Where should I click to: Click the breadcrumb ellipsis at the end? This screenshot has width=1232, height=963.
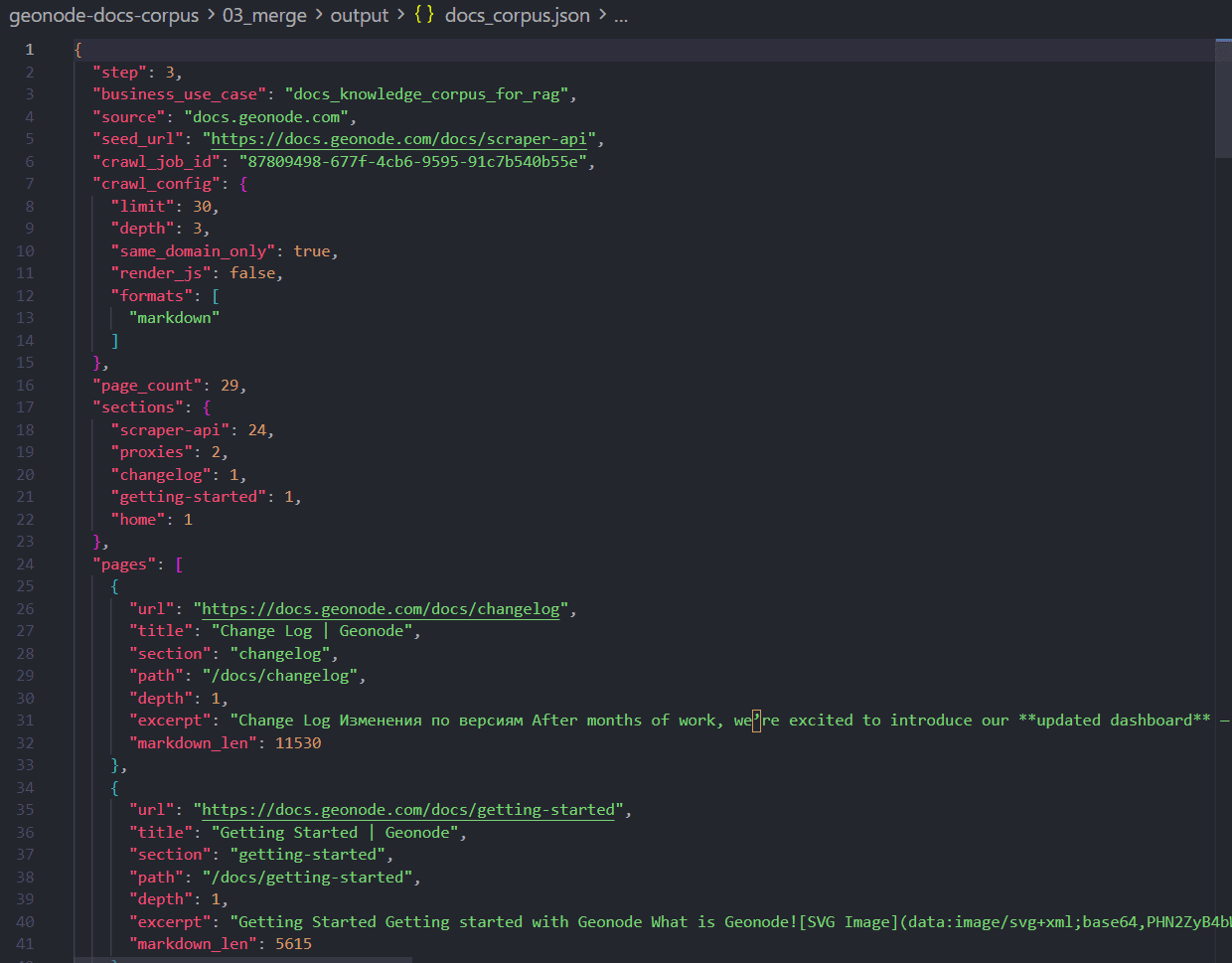coord(621,16)
